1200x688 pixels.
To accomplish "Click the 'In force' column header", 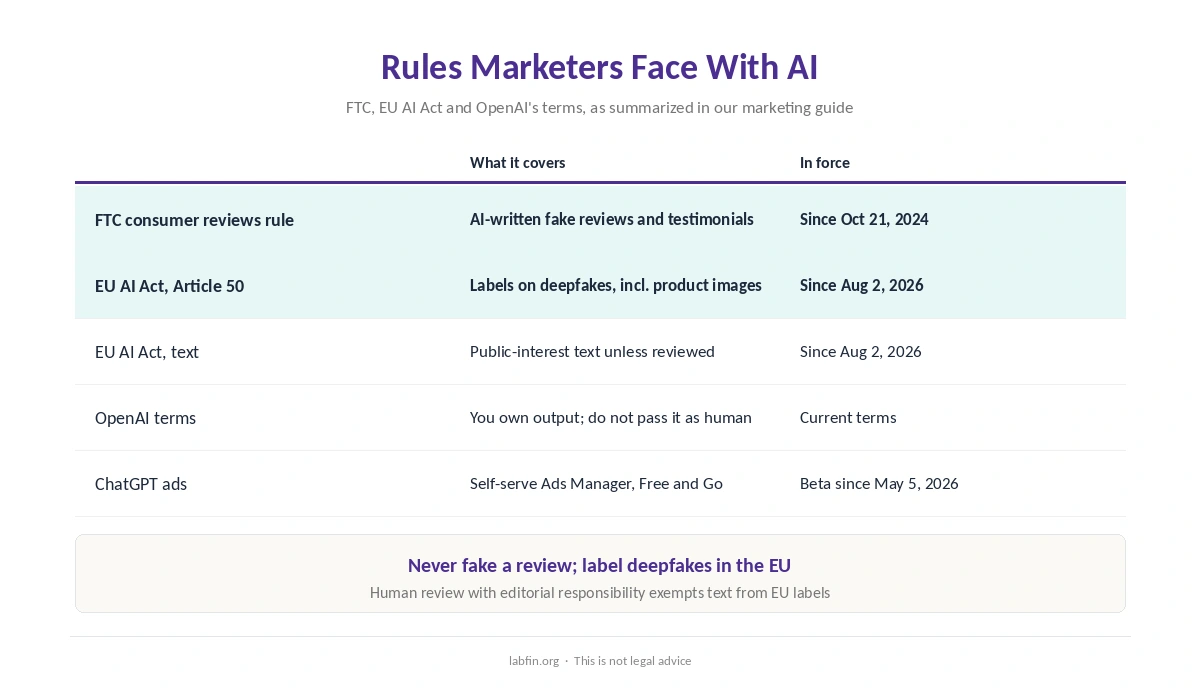I will pos(825,162).
